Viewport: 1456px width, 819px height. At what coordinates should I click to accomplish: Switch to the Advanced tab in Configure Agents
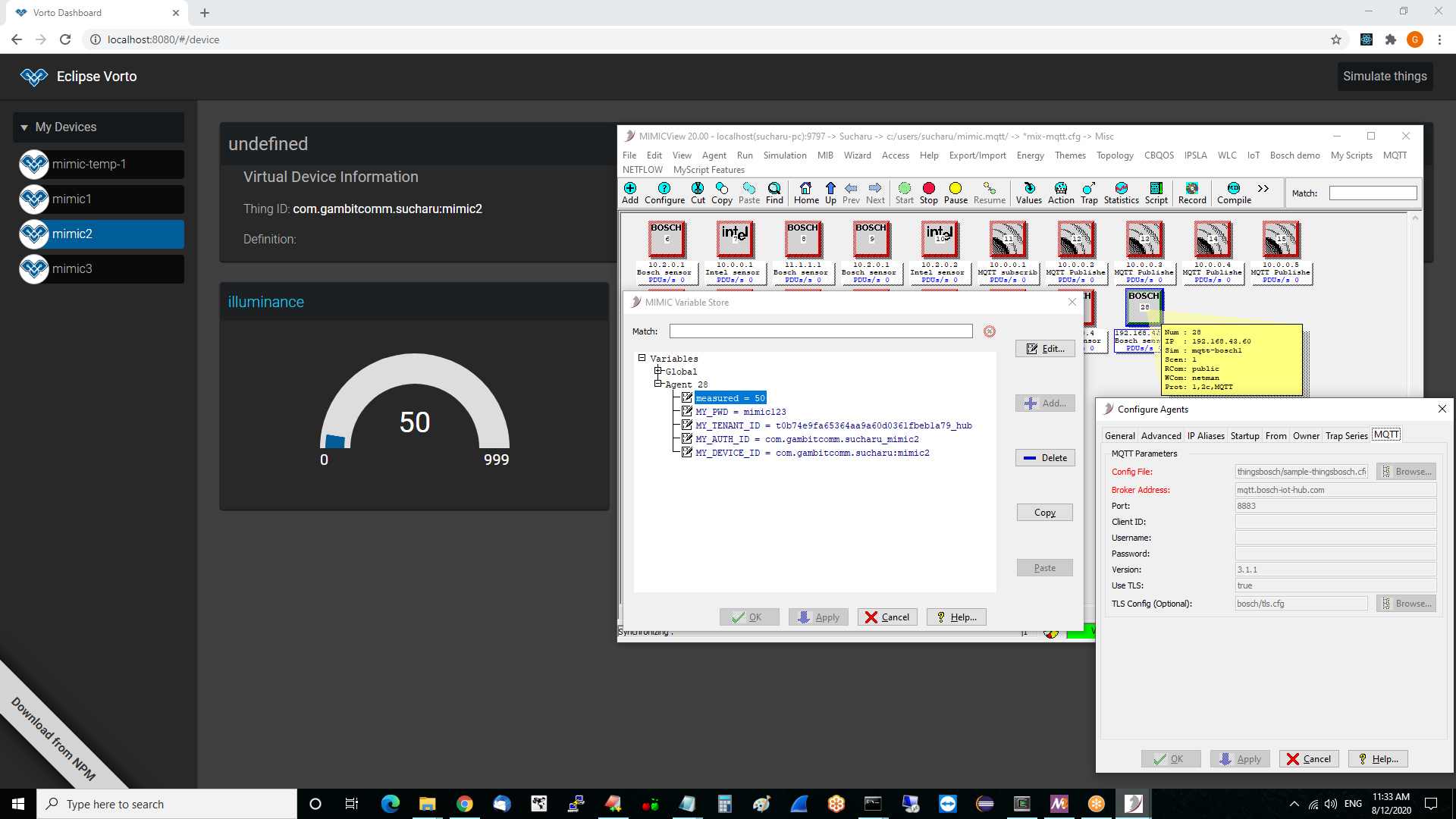(1161, 436)
